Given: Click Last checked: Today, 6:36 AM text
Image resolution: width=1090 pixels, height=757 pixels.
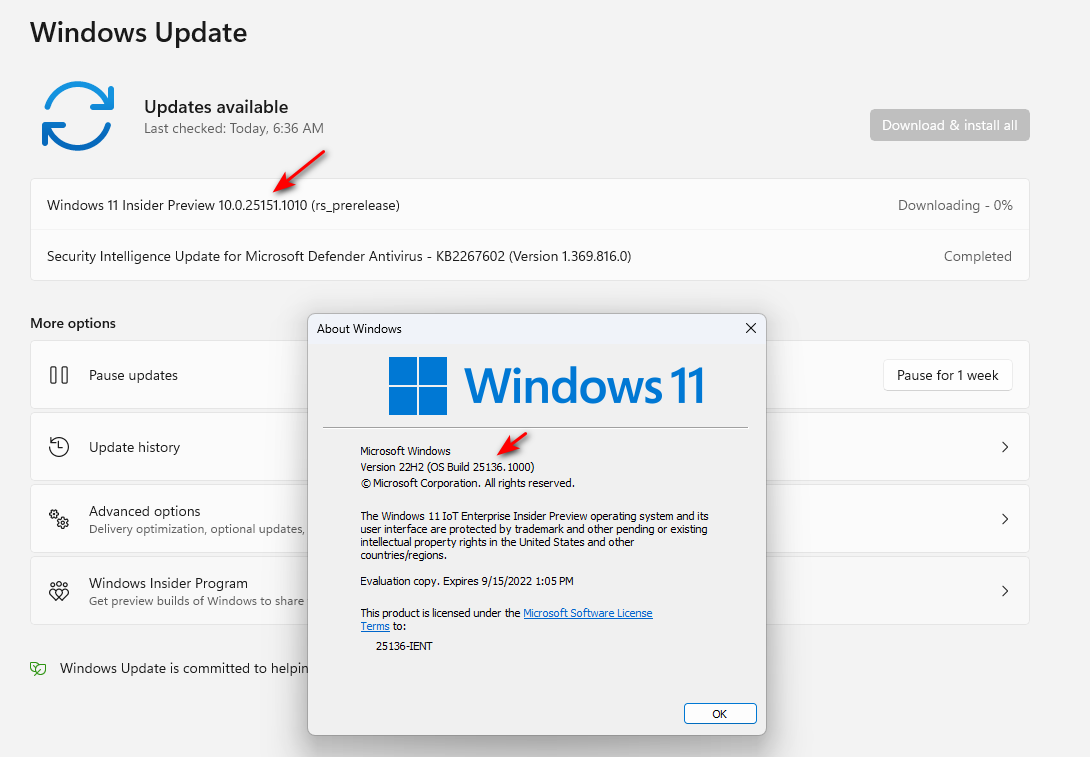Looking at the screenshot, I should click(234, 129).
